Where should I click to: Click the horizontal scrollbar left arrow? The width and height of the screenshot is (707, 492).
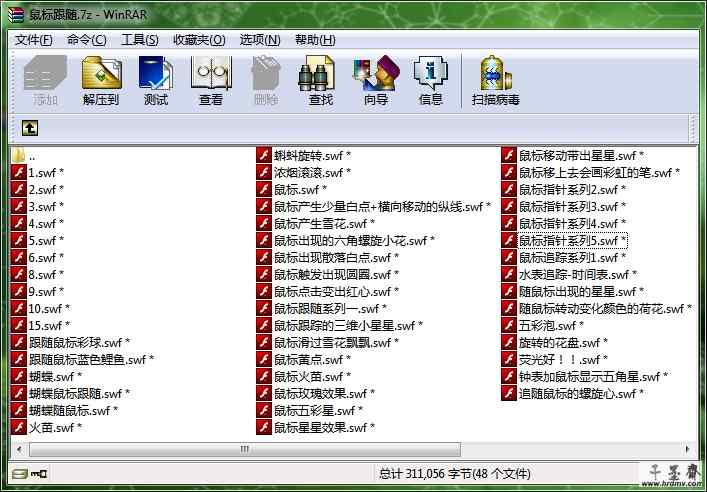point(19,449)
